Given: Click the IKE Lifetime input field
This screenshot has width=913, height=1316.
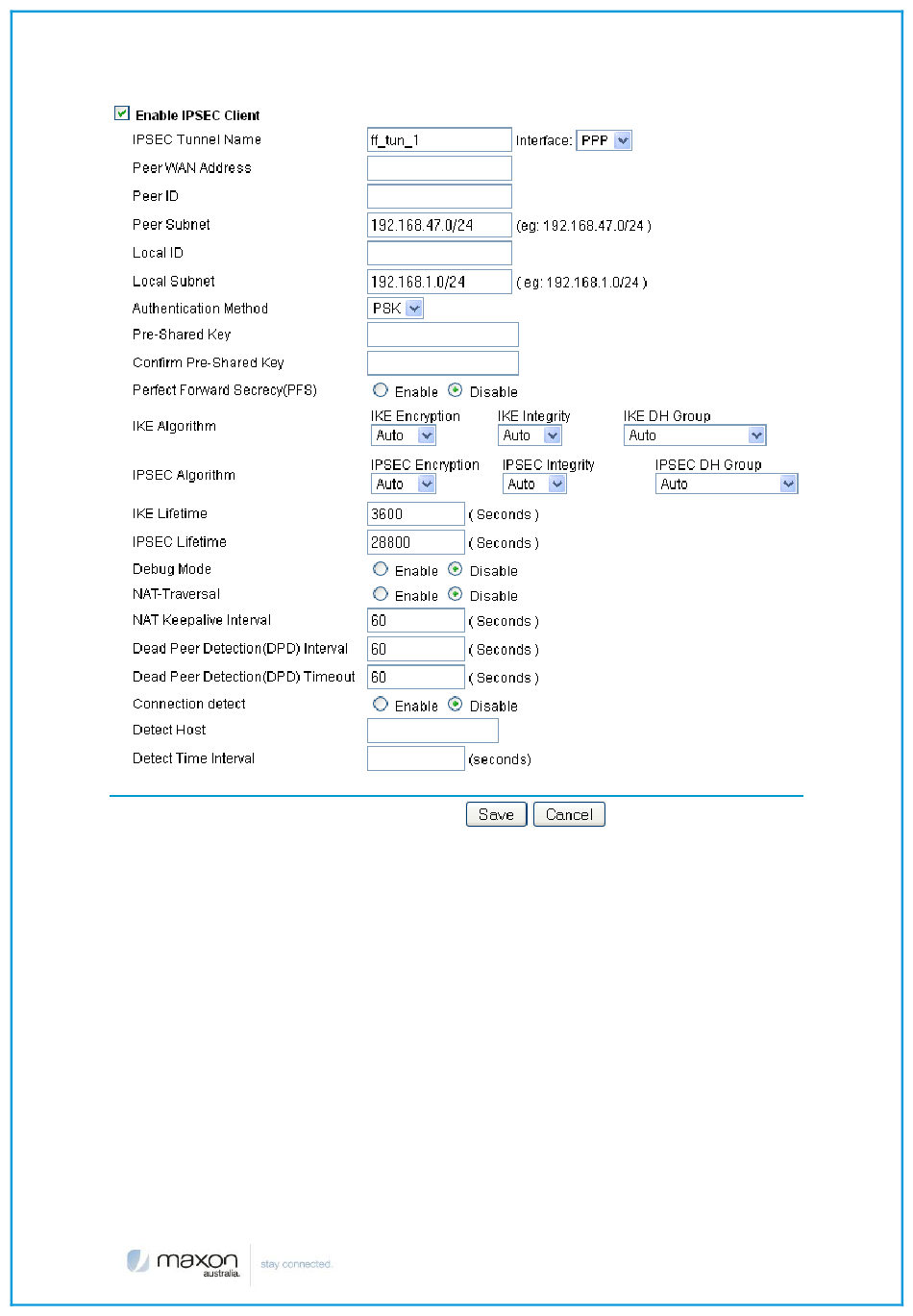Looking at the screenshot, I should point(415,514).
